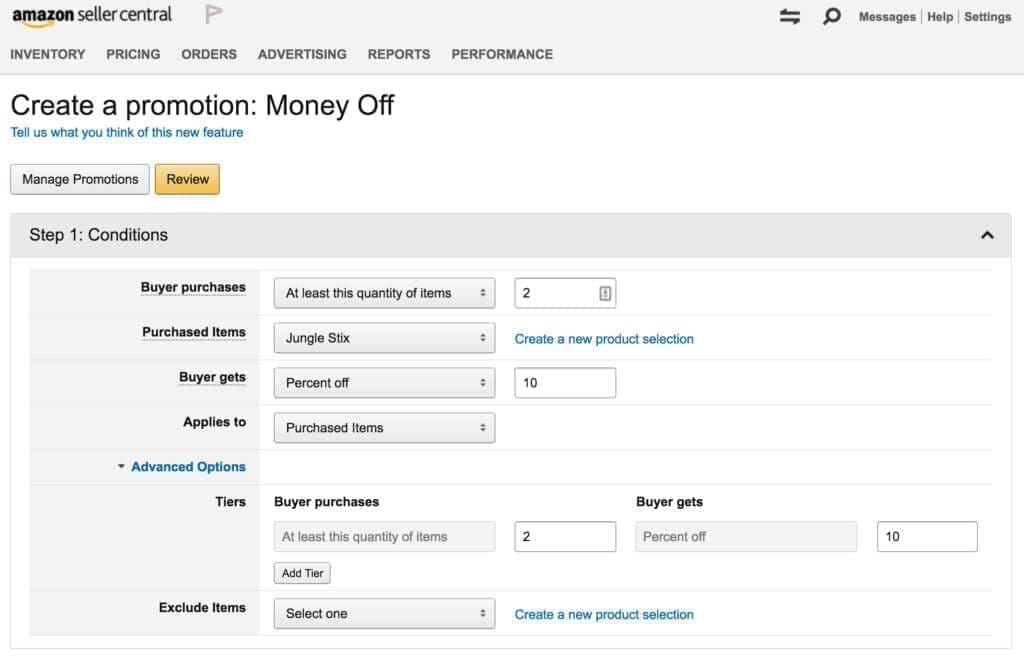
Task: Collapse the Step 1: Conditions section
Action: (988, 234)
